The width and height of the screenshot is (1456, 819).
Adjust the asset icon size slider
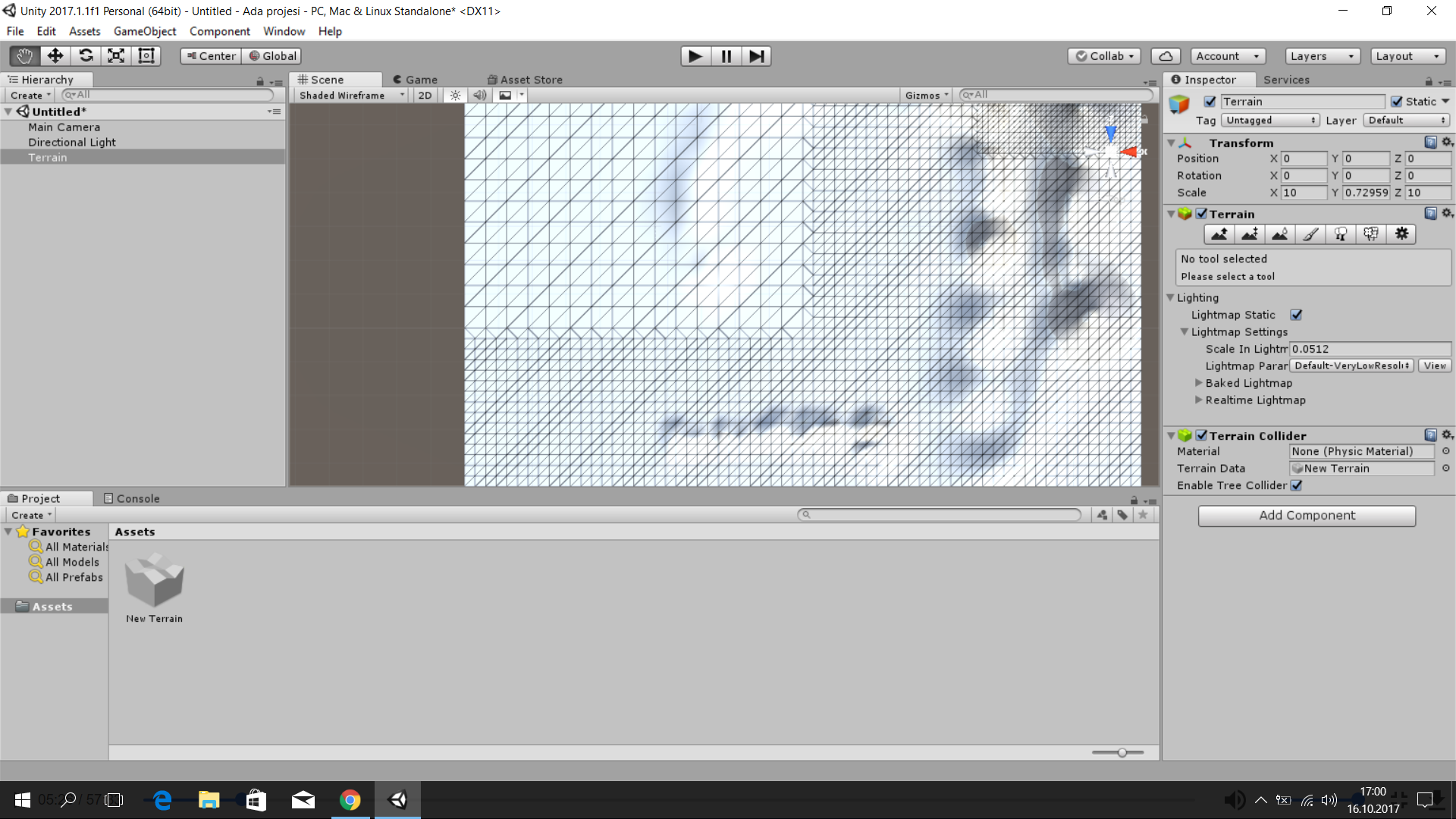1121,752
